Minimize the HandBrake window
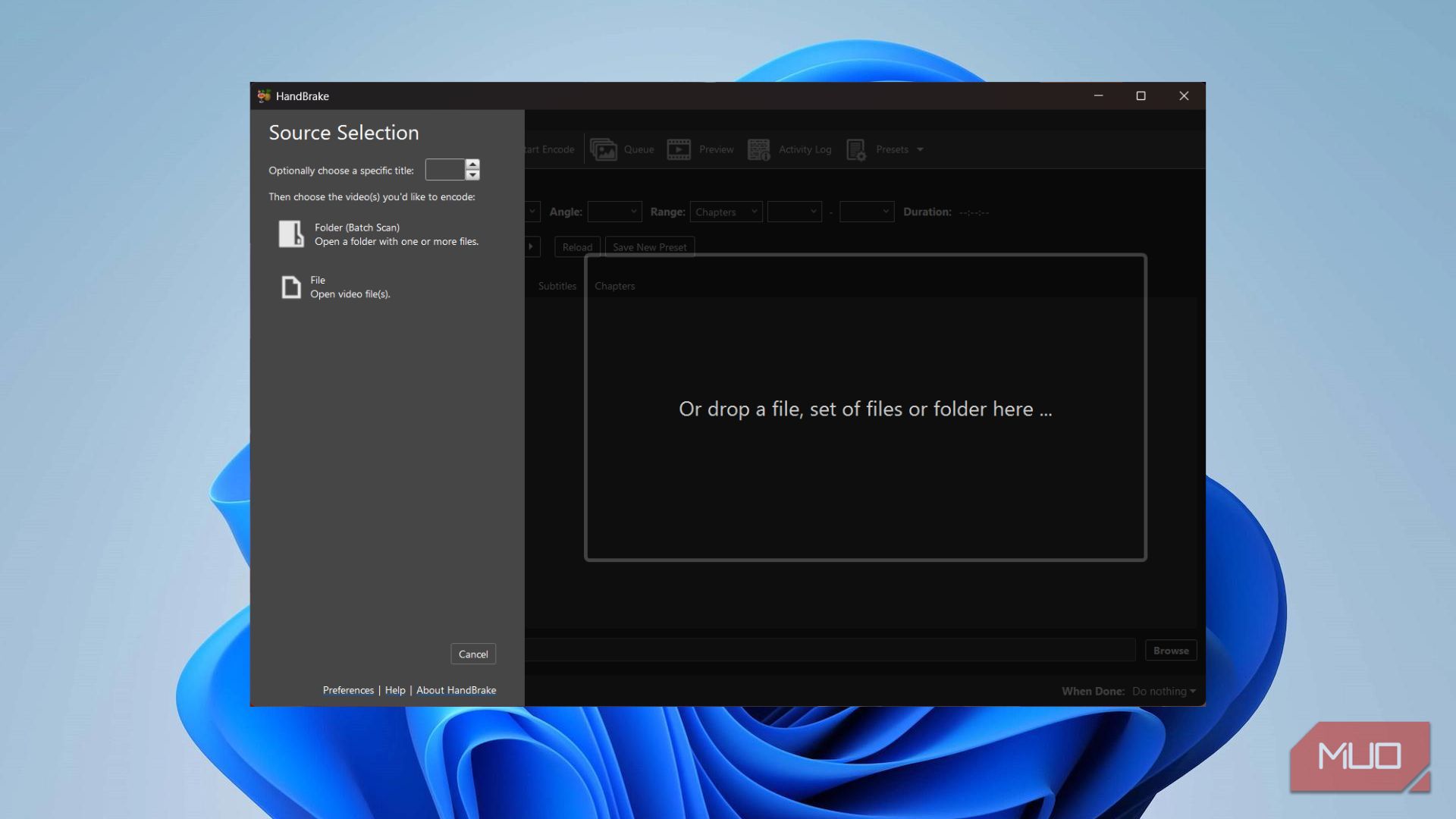1456x819 pixels. [x=1098, y=96]
